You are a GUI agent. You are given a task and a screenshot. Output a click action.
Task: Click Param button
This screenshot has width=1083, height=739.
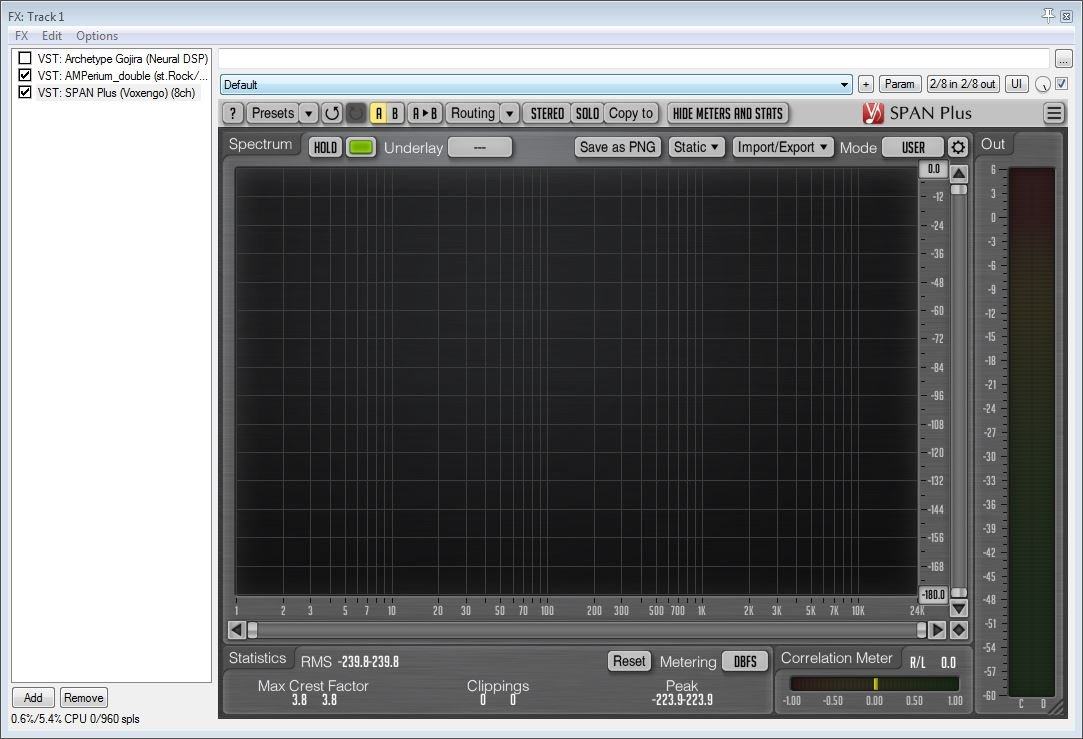click(x=899, y=84)
